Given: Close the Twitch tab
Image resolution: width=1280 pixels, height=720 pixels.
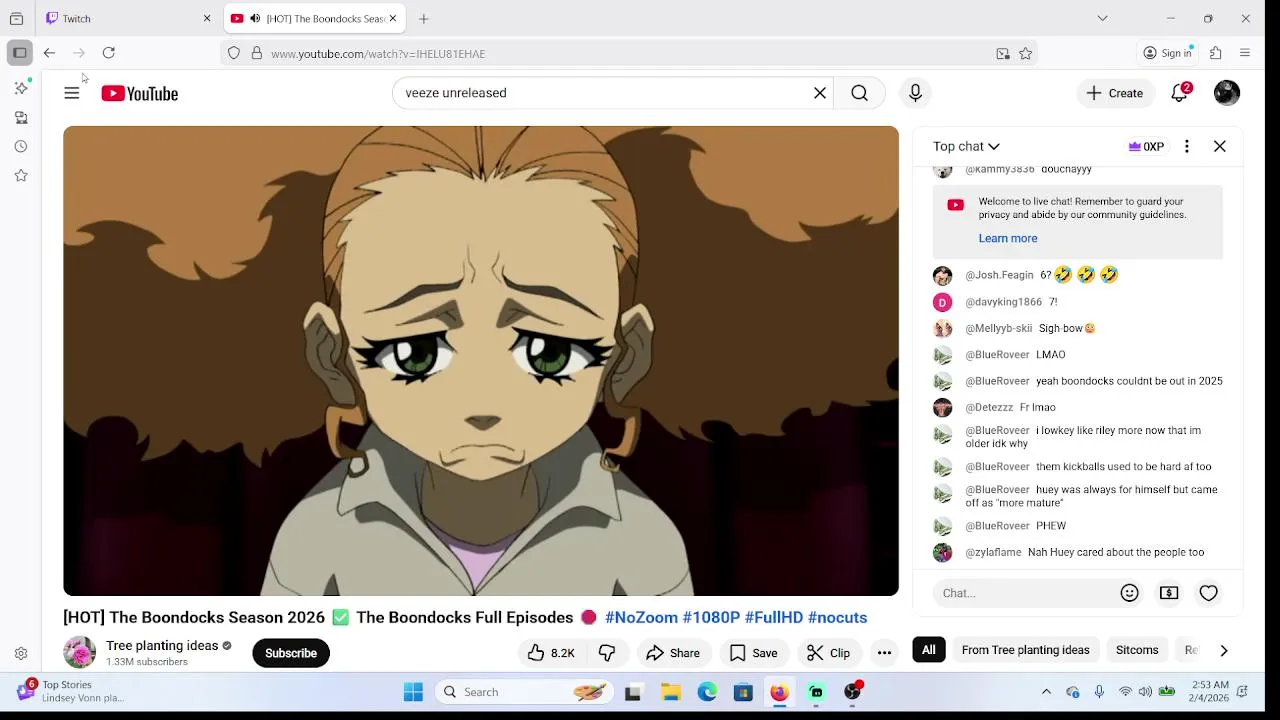Looking at the screenshot, I should click(207, 18).
